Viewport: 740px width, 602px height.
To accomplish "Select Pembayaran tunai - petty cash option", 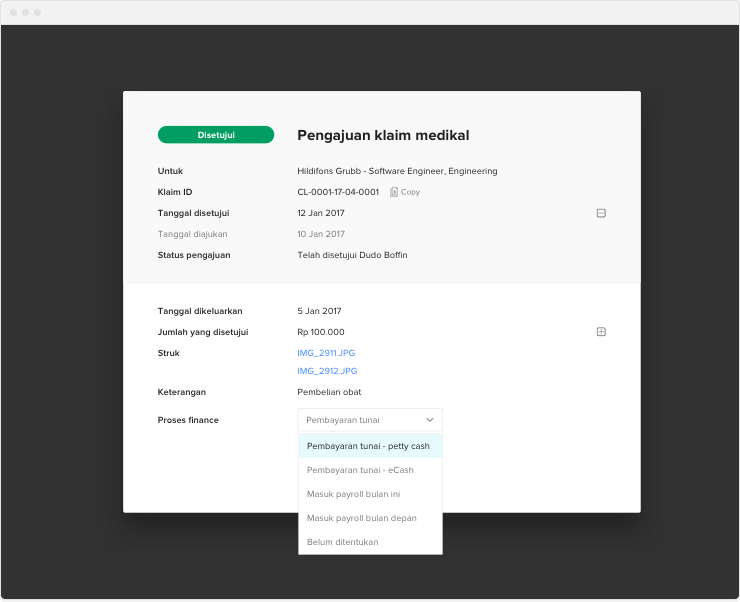I will 370,446.
